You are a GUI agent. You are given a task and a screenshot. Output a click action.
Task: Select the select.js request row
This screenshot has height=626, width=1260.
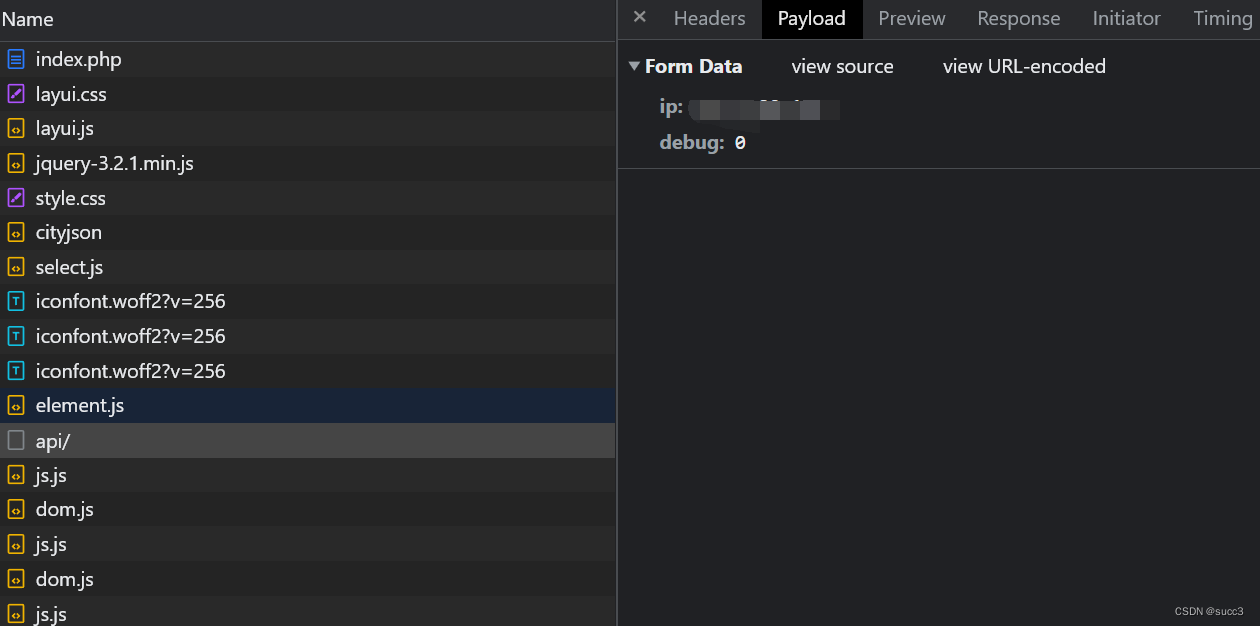308,267
